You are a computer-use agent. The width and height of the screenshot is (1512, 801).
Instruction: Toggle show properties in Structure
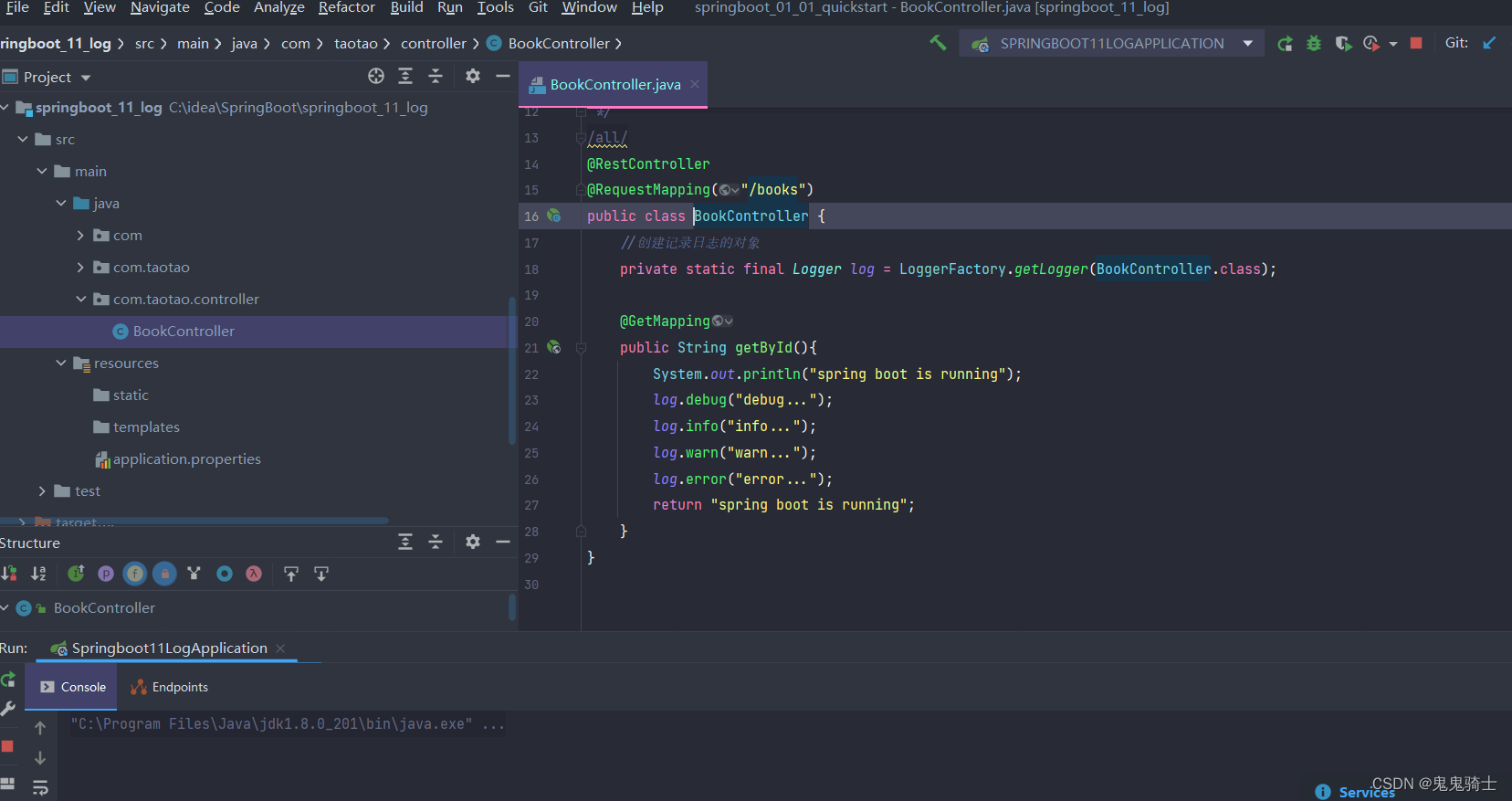[x=106, y=574]
